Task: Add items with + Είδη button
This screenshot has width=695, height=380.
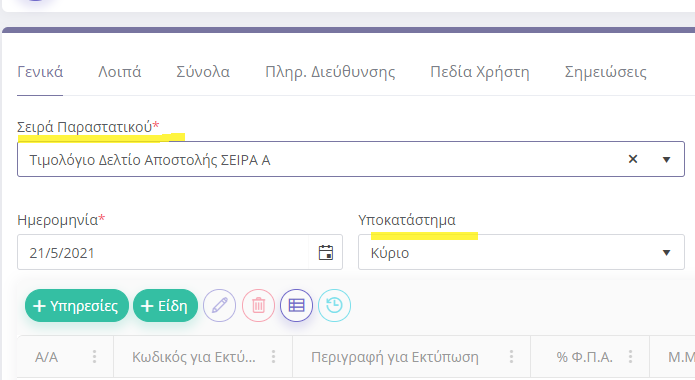Action: click(165, 306)
